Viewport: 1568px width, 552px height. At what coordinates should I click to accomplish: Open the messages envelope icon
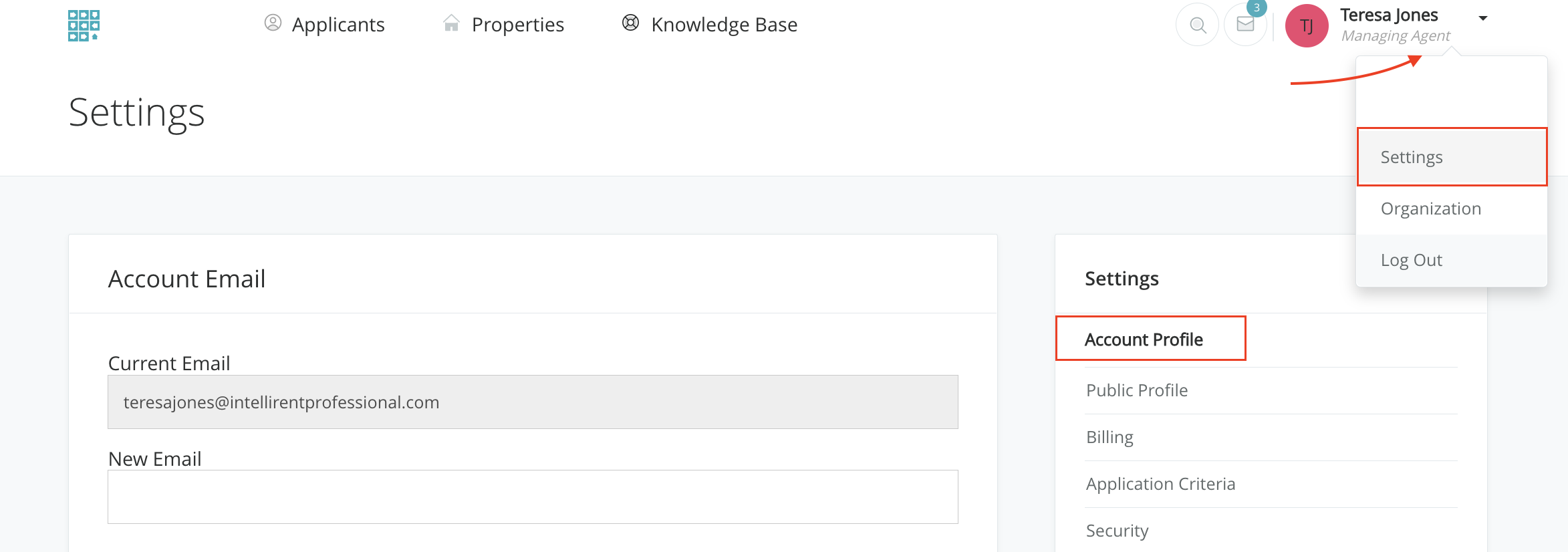1245,25
